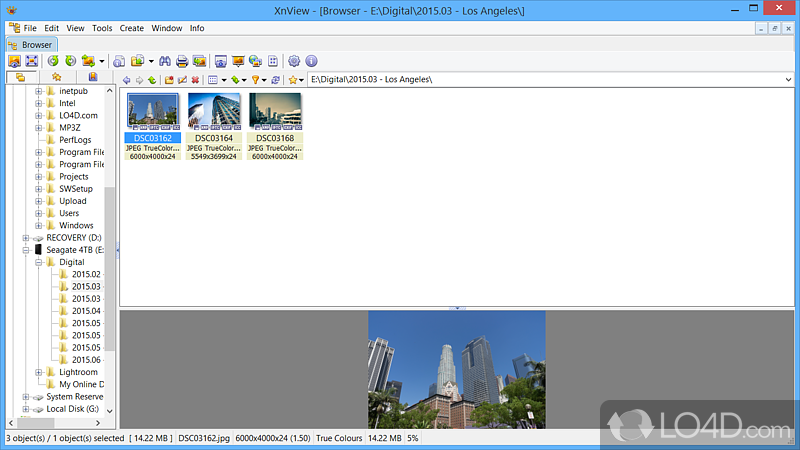Click the refresh folder icon
The width and height of the screenshot is (800, 450).
(276, 80)
